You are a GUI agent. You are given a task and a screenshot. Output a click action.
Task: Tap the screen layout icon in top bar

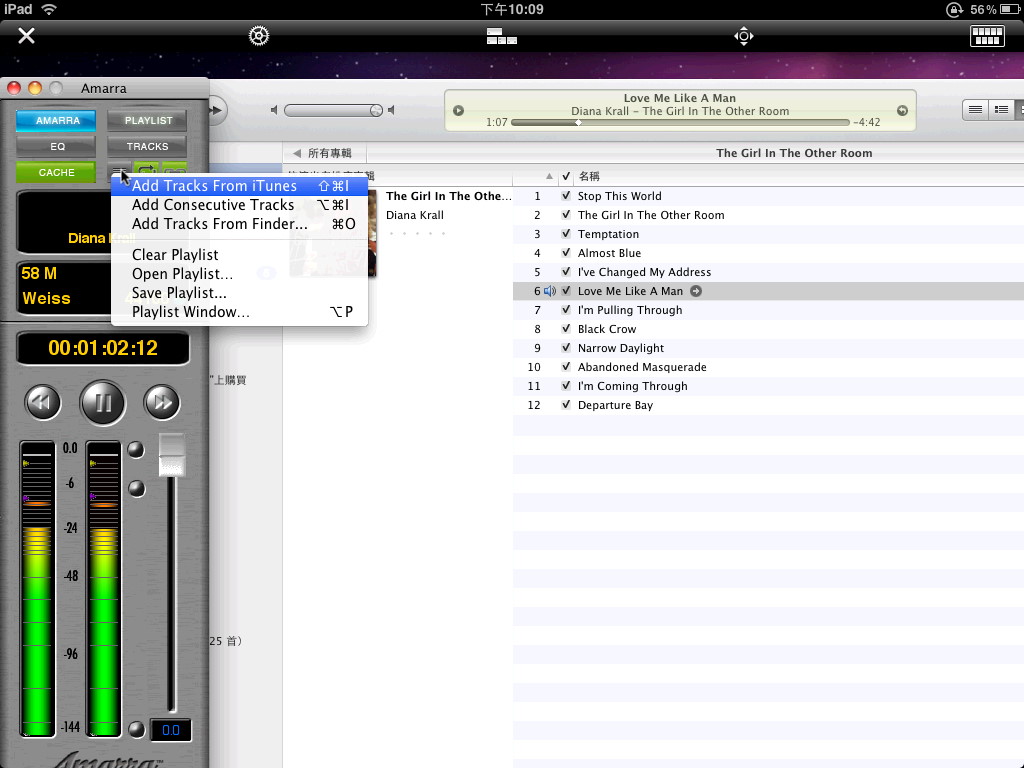click(x=502, y=36)
